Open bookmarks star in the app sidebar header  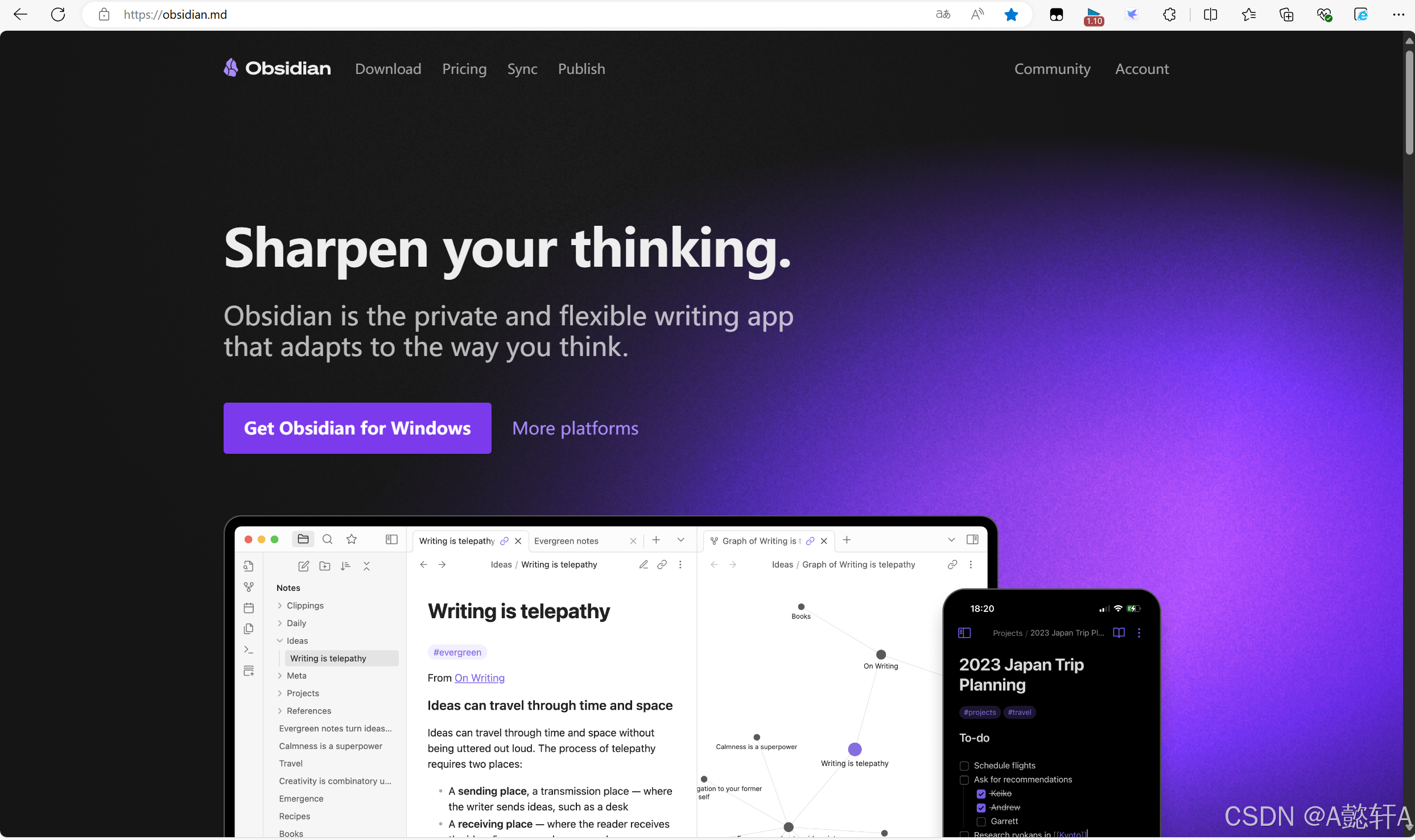click(x=352, y=539)
